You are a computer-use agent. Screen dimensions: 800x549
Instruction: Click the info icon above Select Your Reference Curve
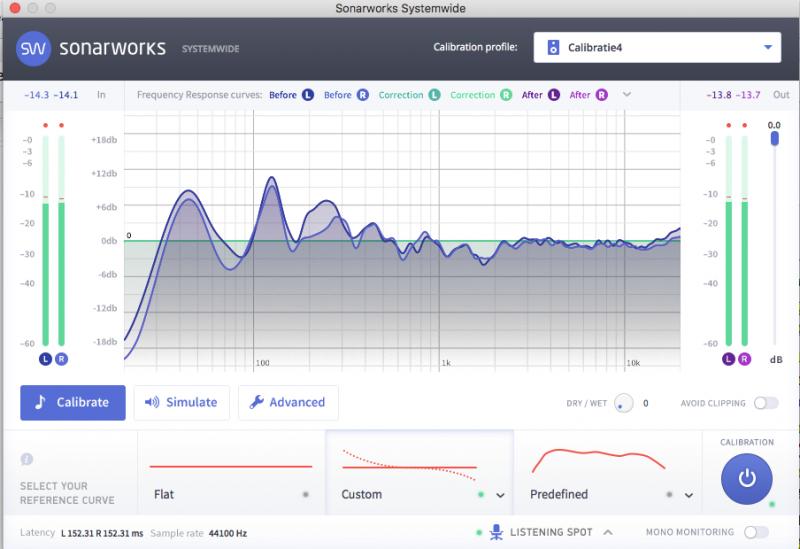tap(27, 459)
